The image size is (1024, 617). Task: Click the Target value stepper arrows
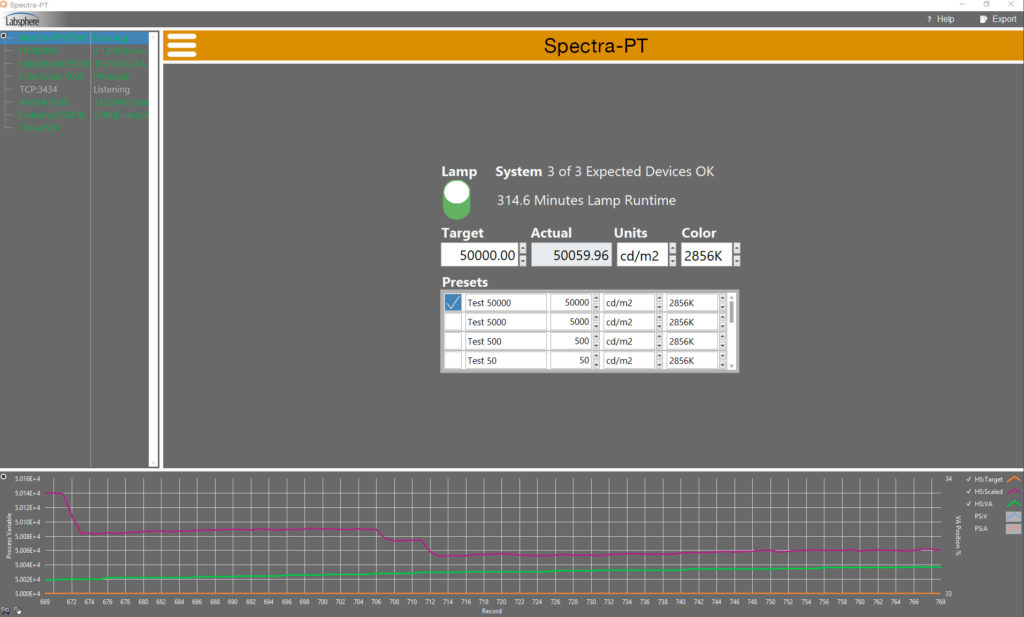(x=522, y=255)
